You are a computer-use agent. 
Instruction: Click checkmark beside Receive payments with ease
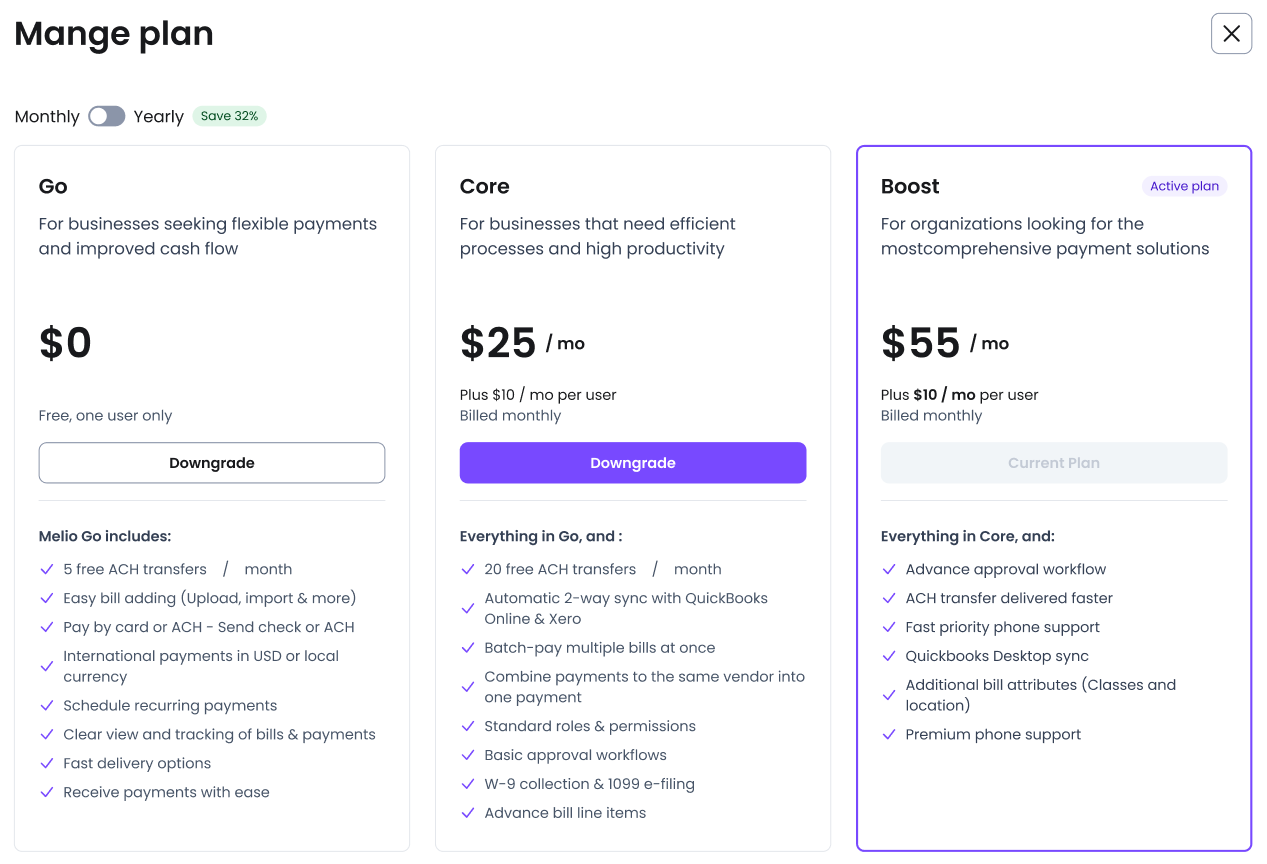coord(46,792)
